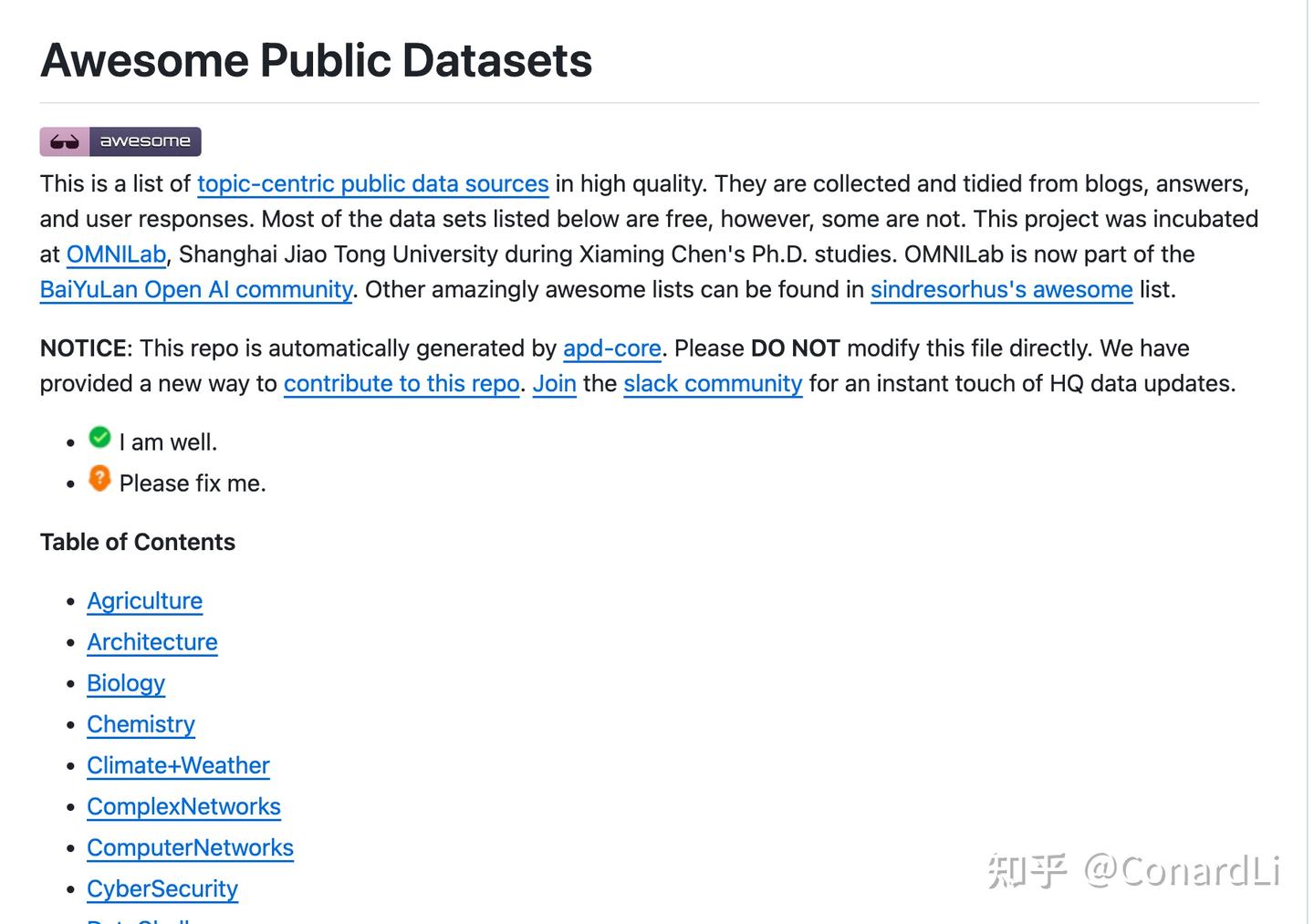Viewport: 1314px width, 924px height.
Task: Open the Climate+Weather section
Action: coord(178,765)
